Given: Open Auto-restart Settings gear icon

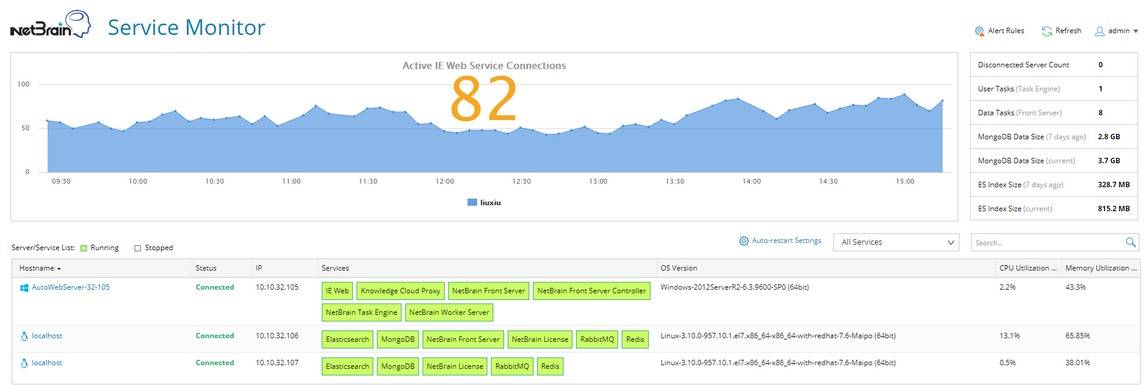Looking at the screenshot, I should tap(744, 241).
